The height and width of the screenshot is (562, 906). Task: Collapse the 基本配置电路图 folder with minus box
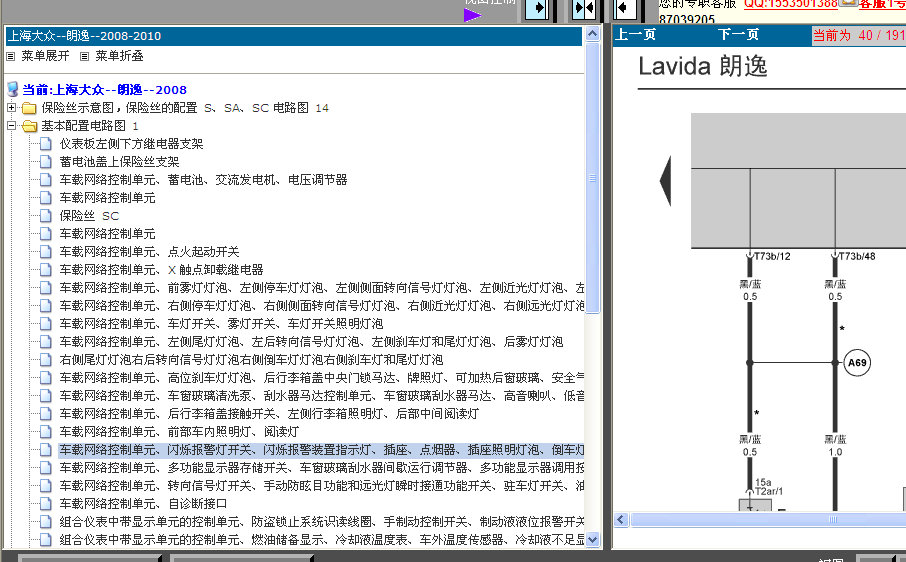11,125
